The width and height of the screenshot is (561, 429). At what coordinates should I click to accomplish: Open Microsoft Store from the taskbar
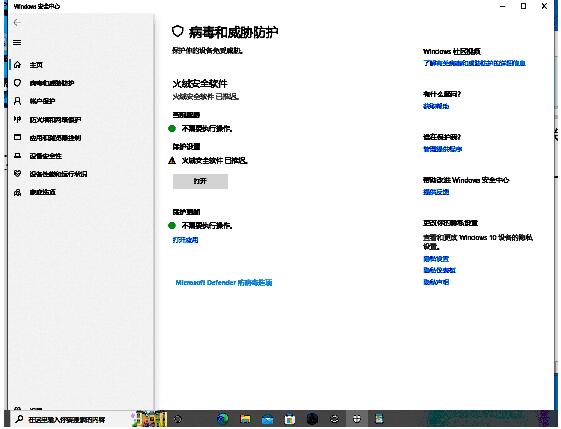(290, 419)
